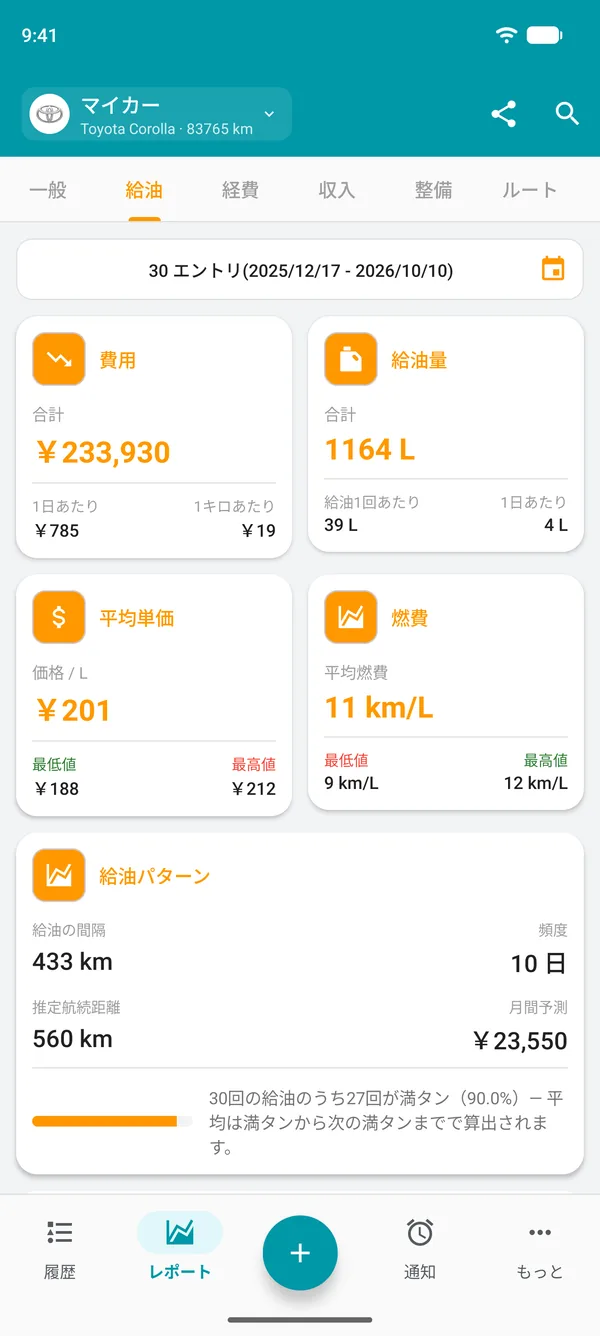
Task: Tap the Wi-Fi status icon
Action: tap(507, 35)
